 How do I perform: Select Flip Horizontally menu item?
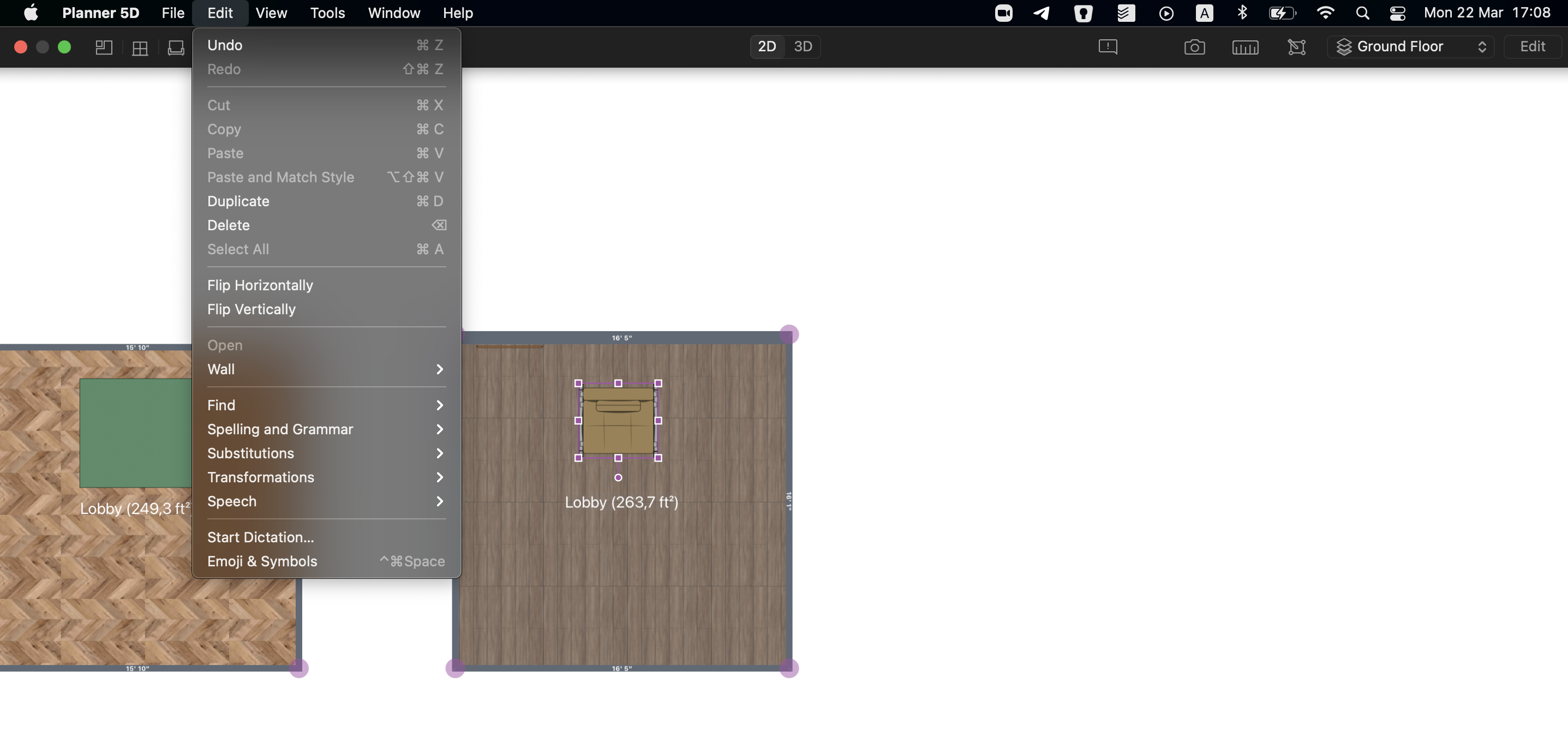point(260,285)
